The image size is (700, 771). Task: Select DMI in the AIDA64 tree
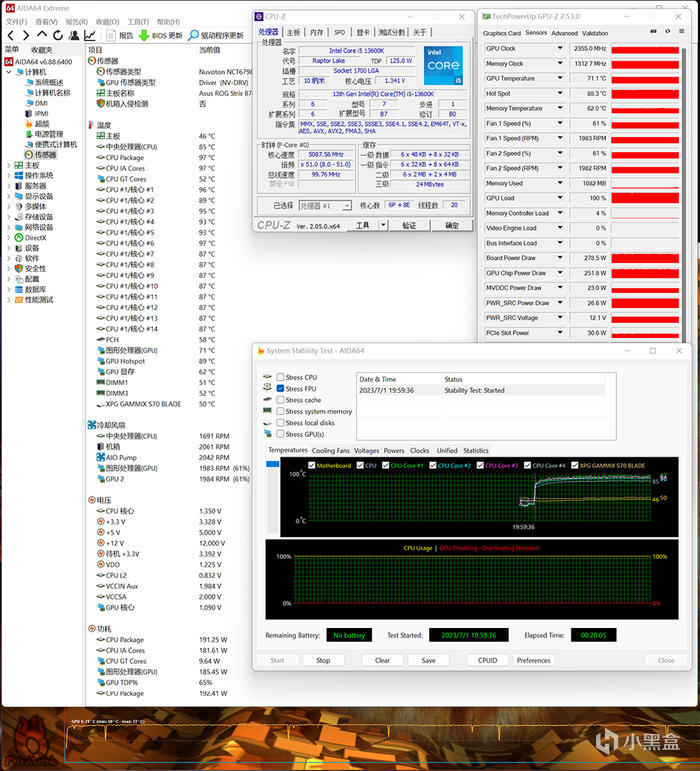click(x=41, y=103)
